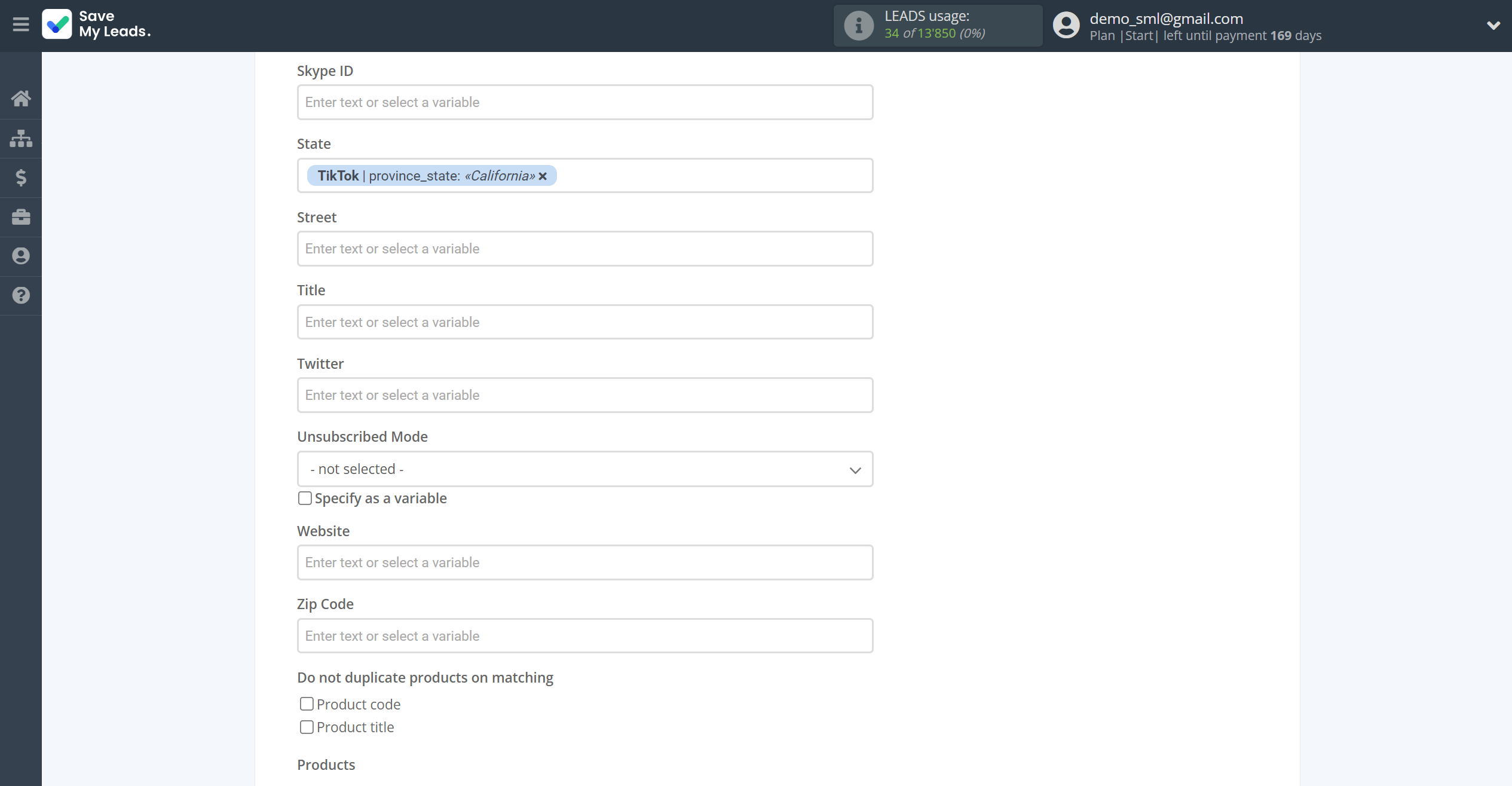Open Unsubscribed Mode dropdown
The width and height of the screenshot is (1512, 786).
tap(585, 469)
